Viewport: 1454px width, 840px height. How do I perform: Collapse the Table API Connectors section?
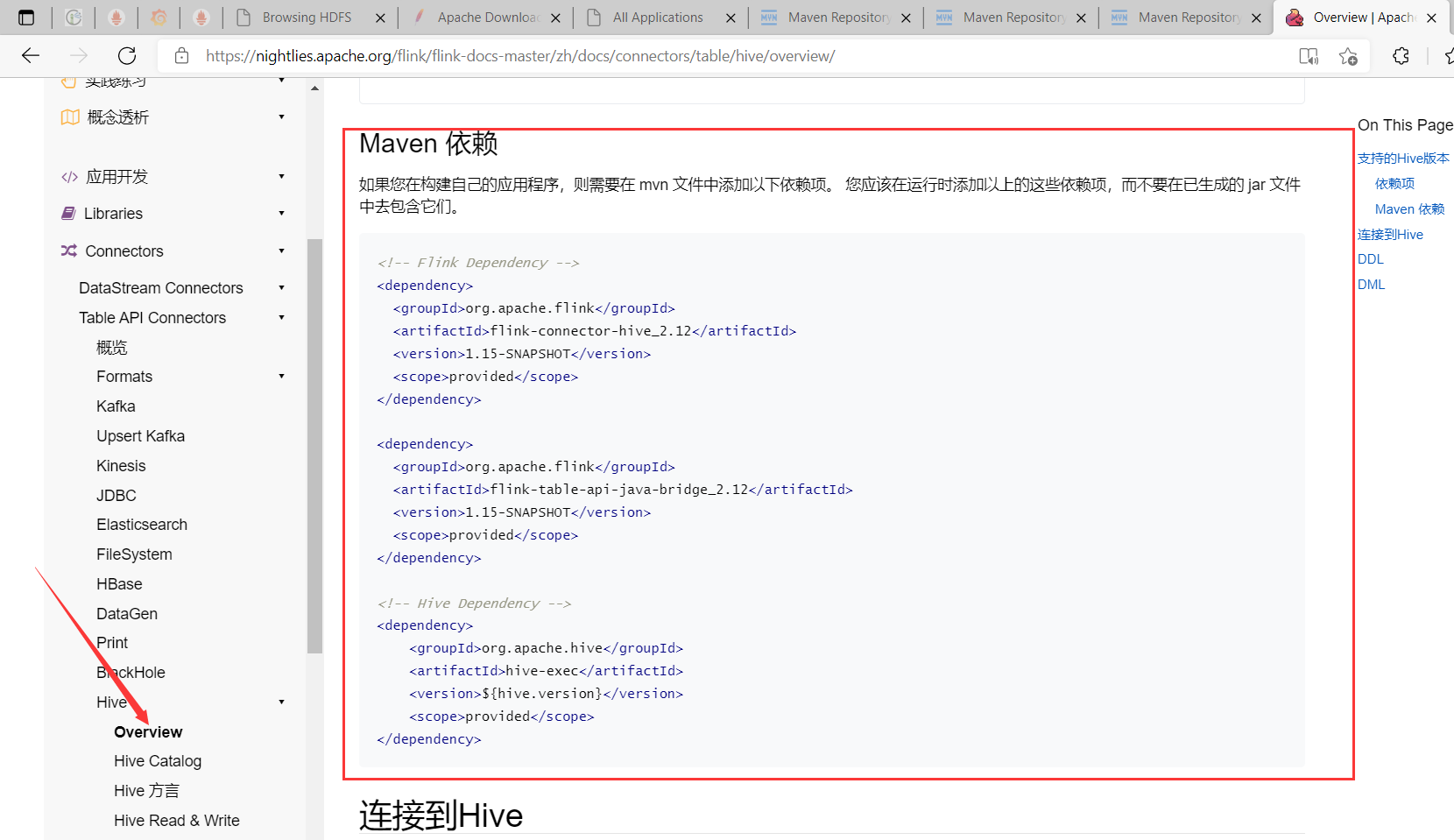pyautogui.click(x=281, y=317)
